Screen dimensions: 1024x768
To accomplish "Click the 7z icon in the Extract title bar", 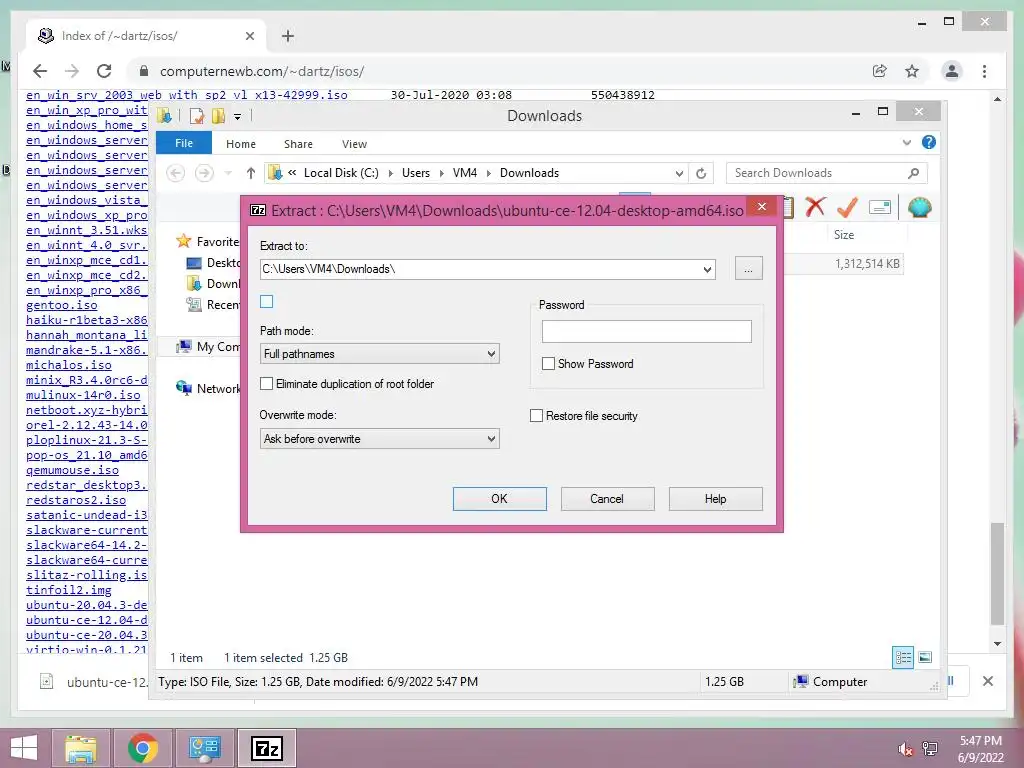I will (259, 210).
